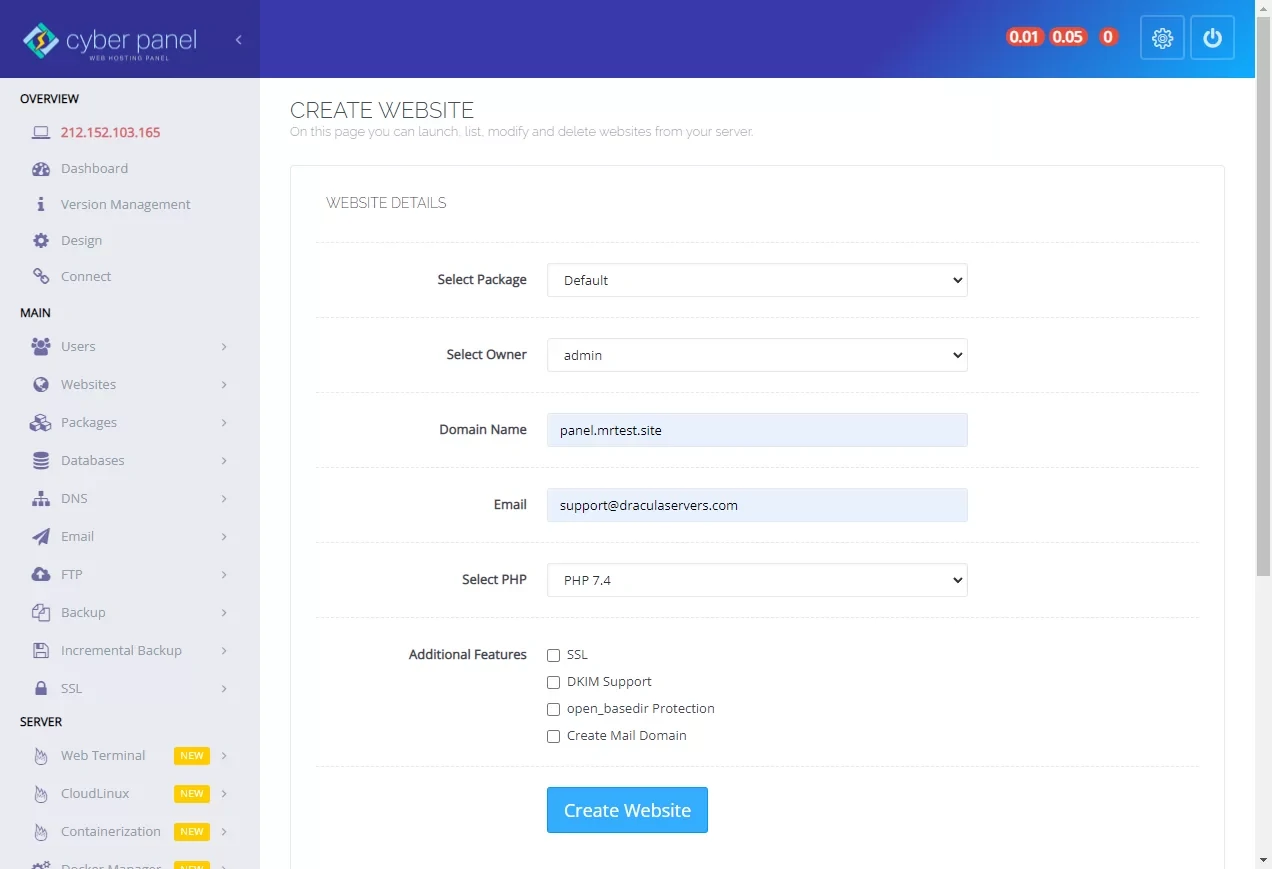Enable the SSL checkbox
The width and height of the screenshot is (1272, 869).
553,655
